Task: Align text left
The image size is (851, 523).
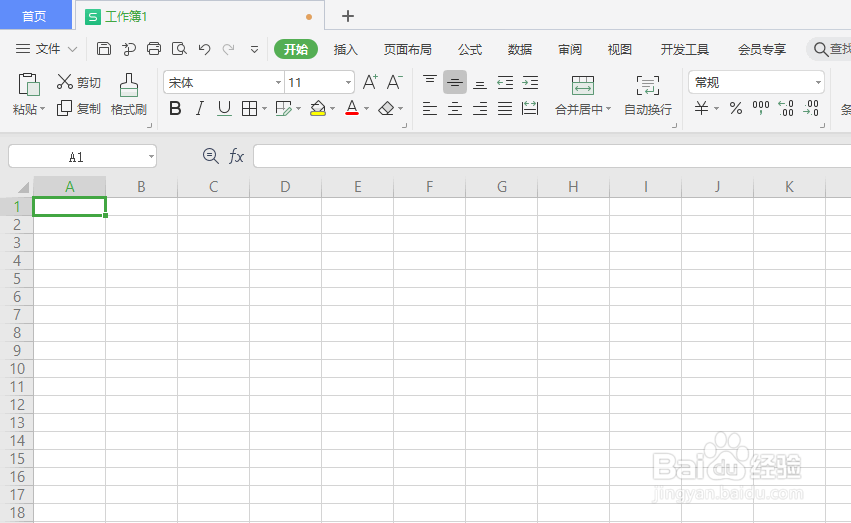Action: pos(430,109)
